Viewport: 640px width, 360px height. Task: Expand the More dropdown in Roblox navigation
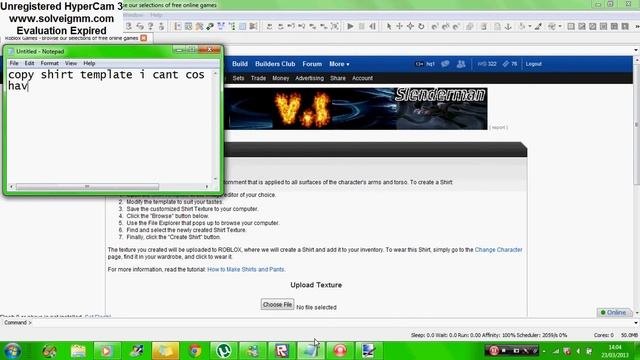point(339,64)
